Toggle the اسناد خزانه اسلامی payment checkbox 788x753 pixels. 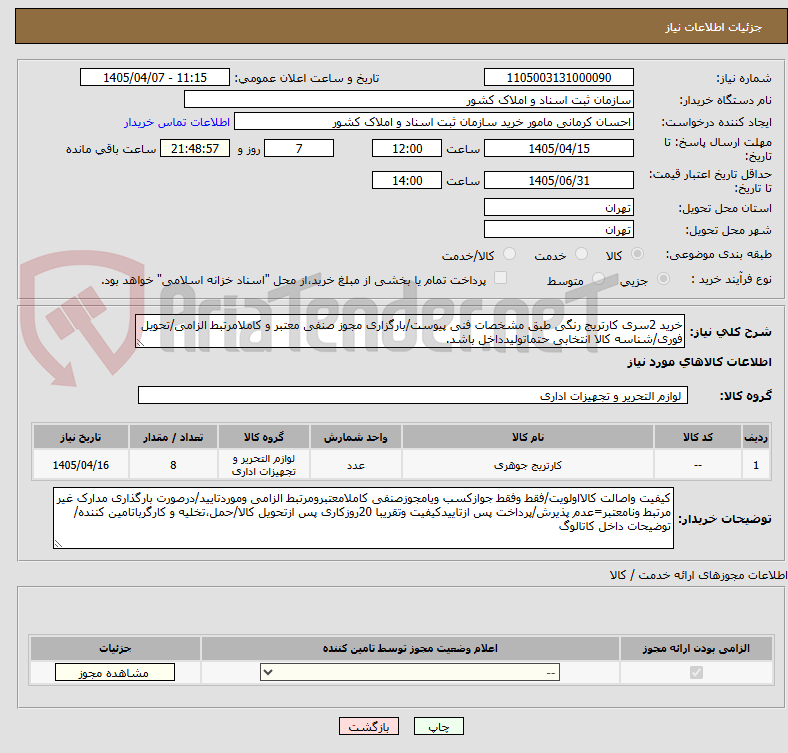coord(500,278)
